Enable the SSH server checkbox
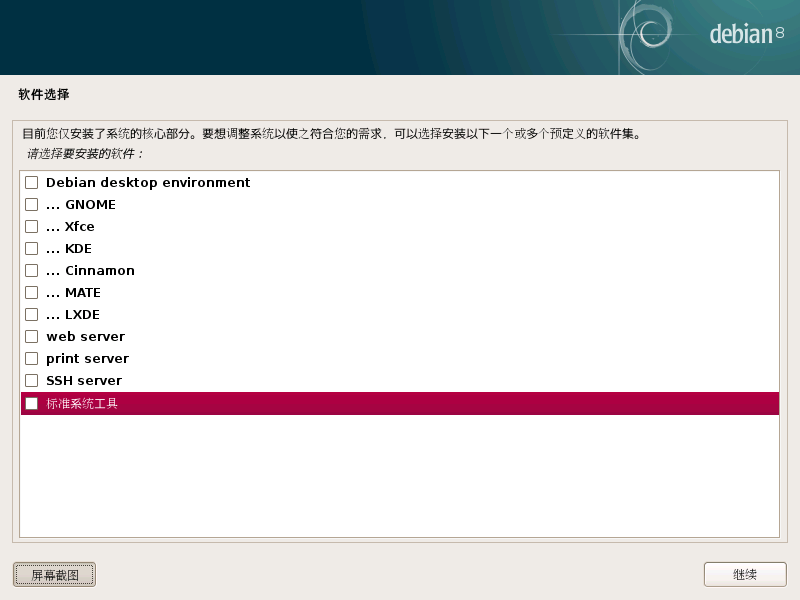 [32, 381]
